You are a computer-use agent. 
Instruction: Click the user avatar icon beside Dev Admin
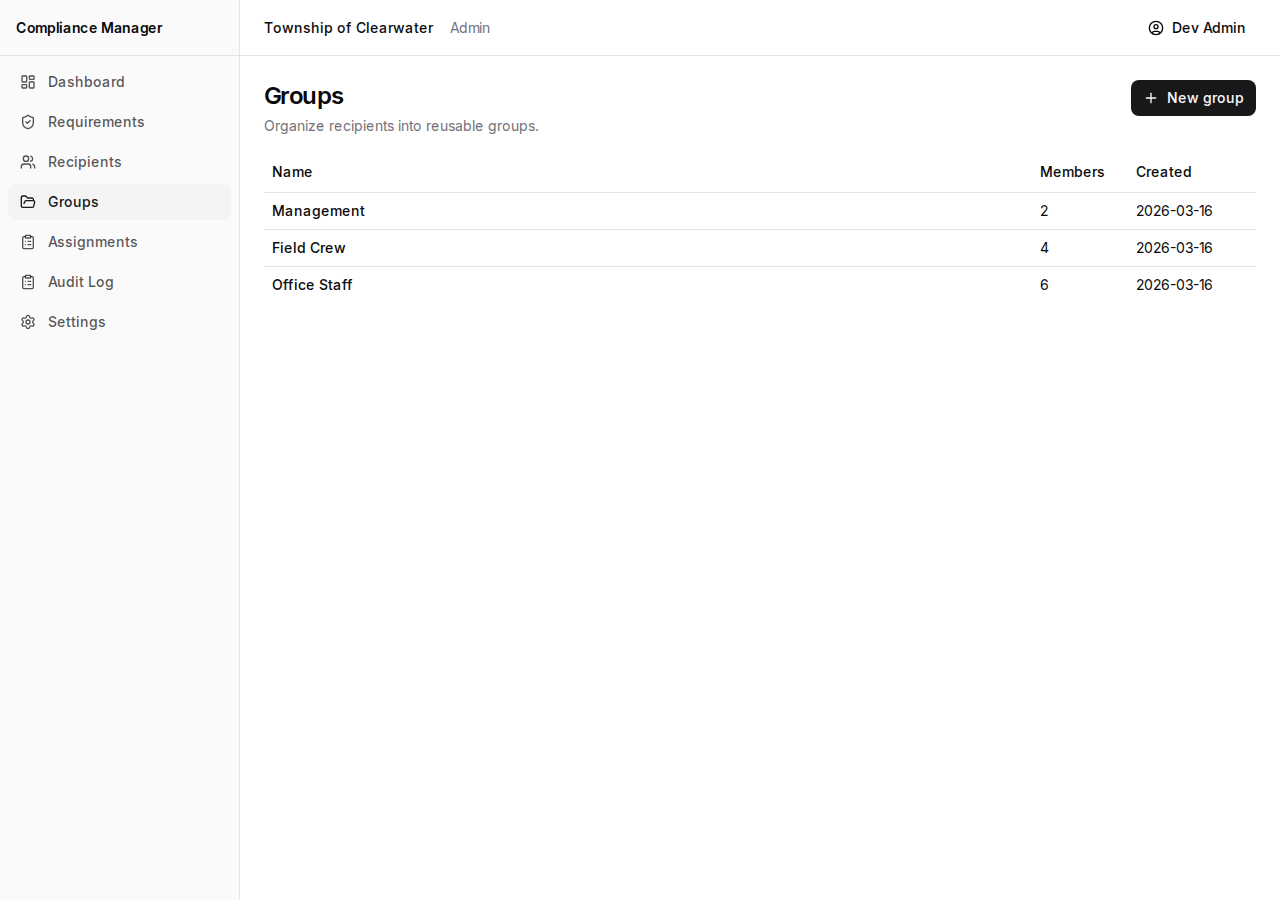(1156, 28)
